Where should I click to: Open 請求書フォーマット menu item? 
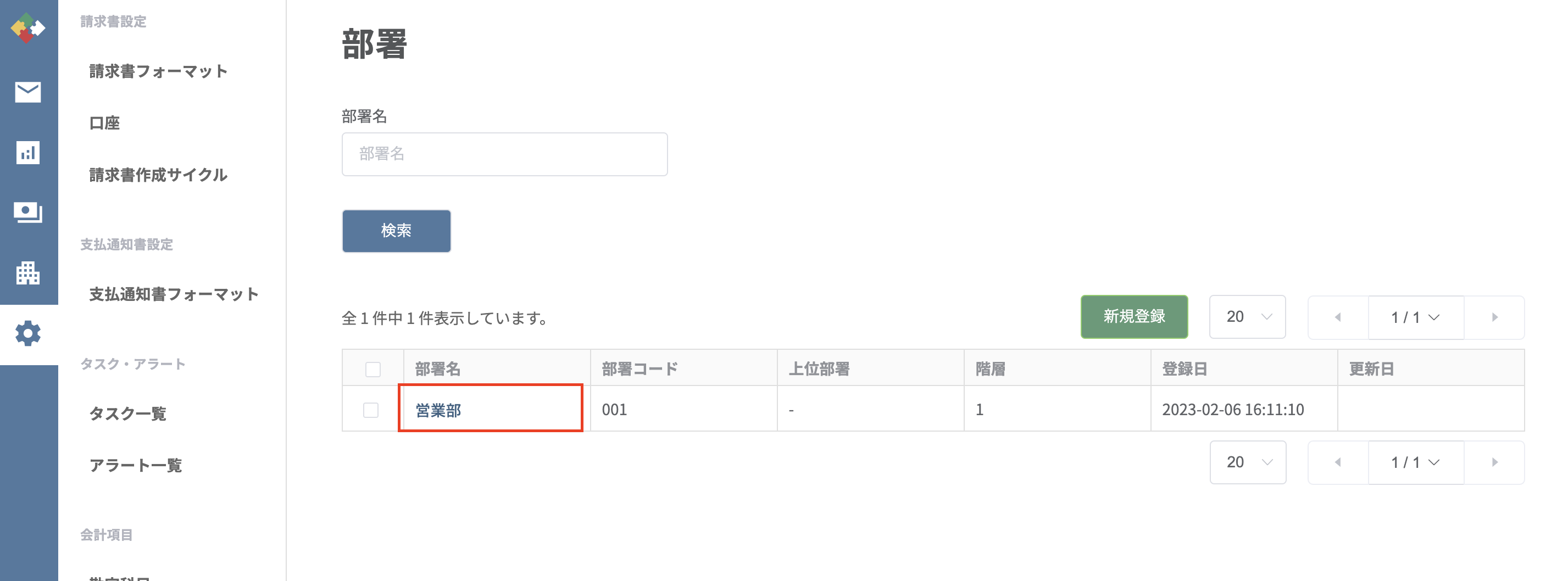[158, 71]
